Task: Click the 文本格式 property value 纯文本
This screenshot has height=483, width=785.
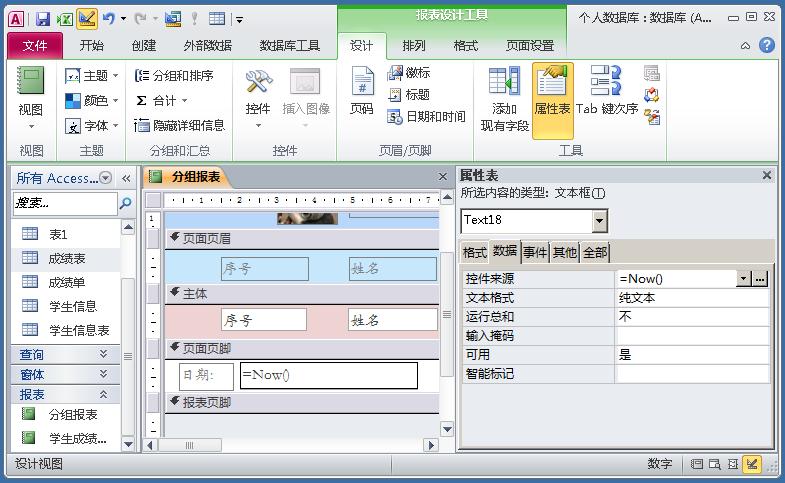Action: tap(692, 298)
